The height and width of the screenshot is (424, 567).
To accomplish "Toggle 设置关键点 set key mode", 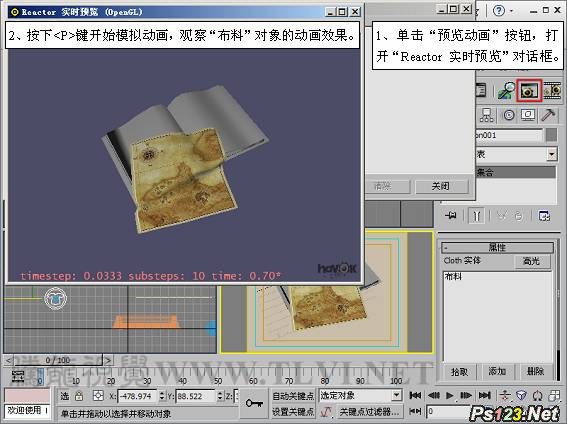I will click(293, 411).
